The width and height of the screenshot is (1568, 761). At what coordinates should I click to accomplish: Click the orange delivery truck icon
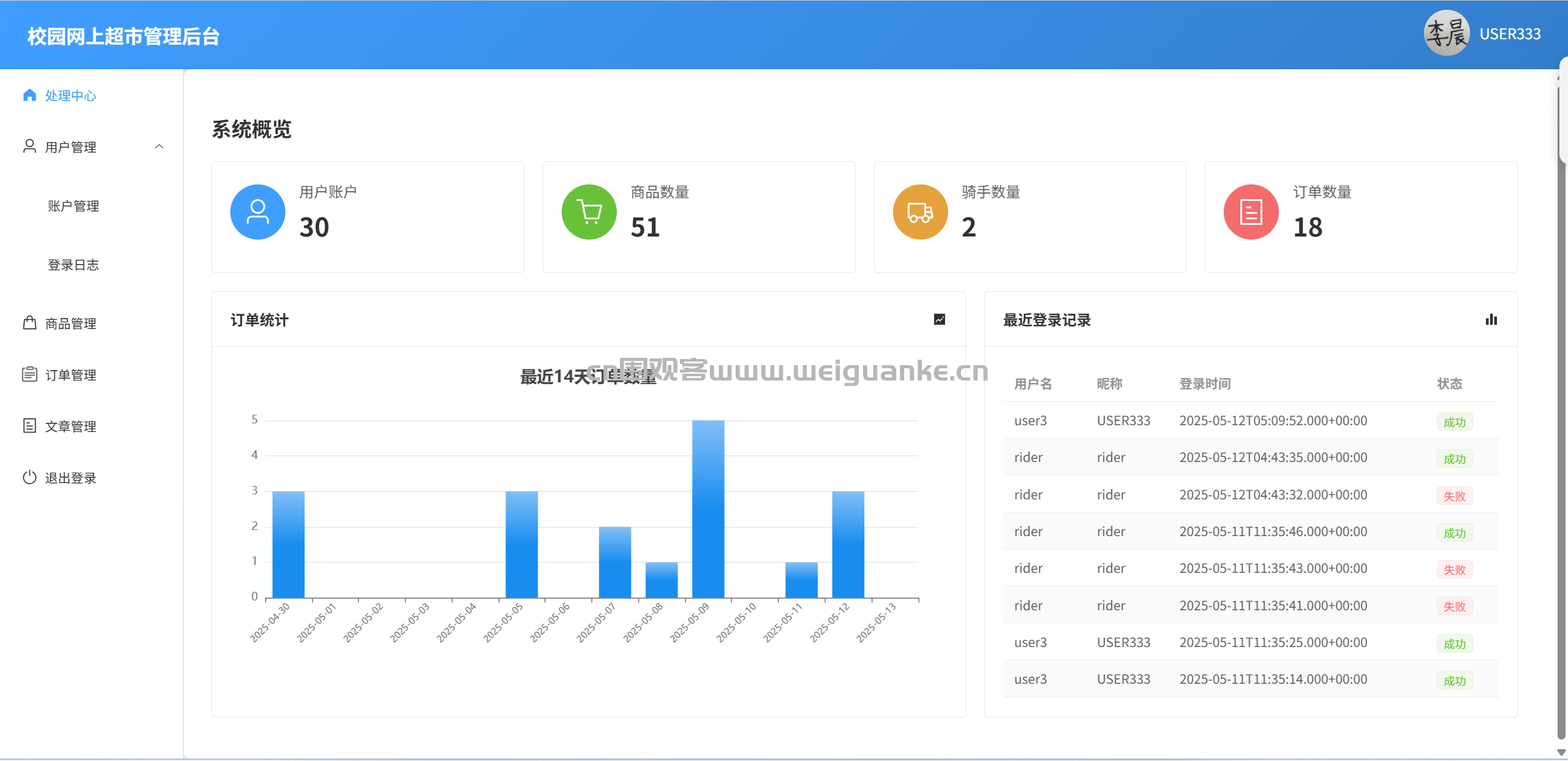pyautogui.click(x=920, y=212)
